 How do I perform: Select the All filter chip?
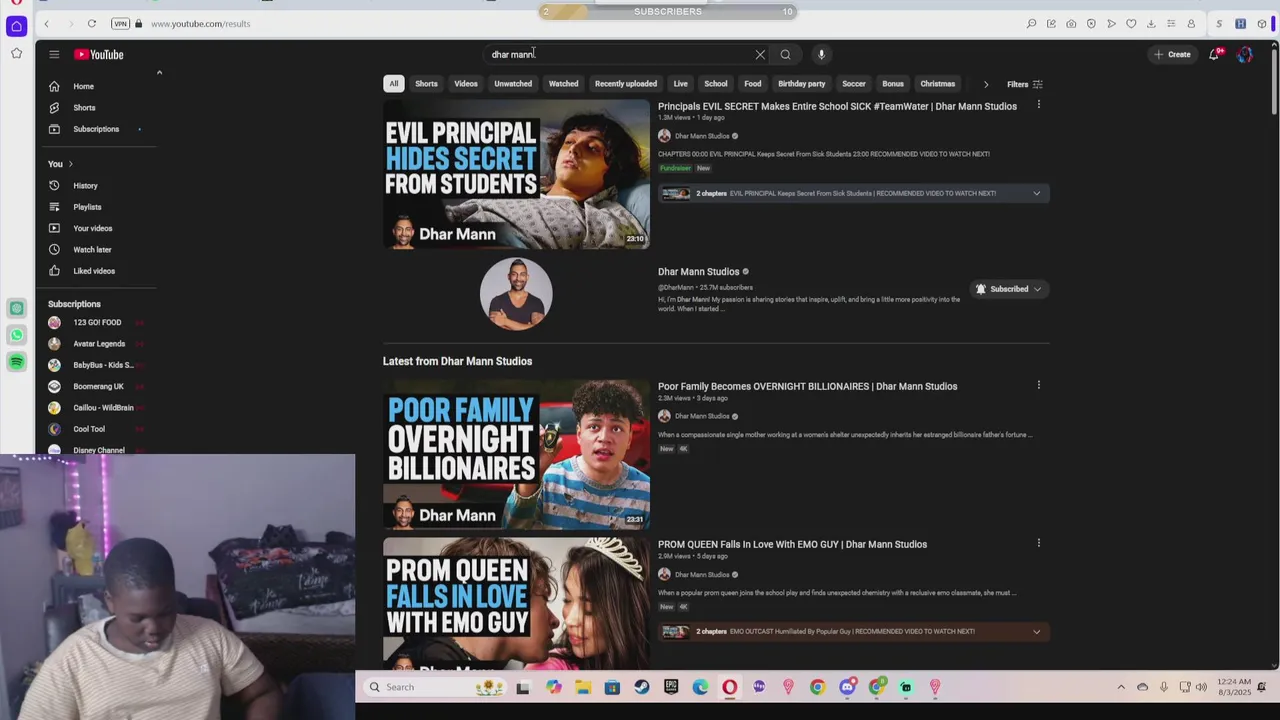coord(394,84)
